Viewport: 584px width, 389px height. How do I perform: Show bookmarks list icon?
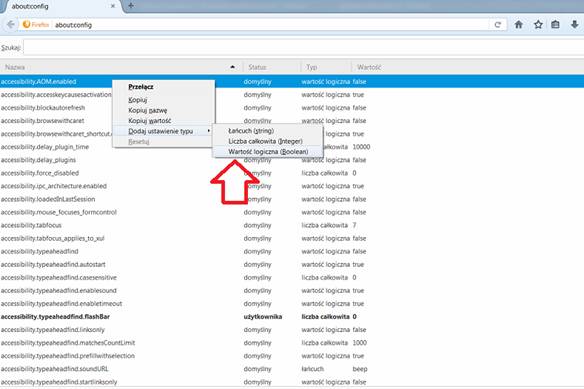pos(555,25)
